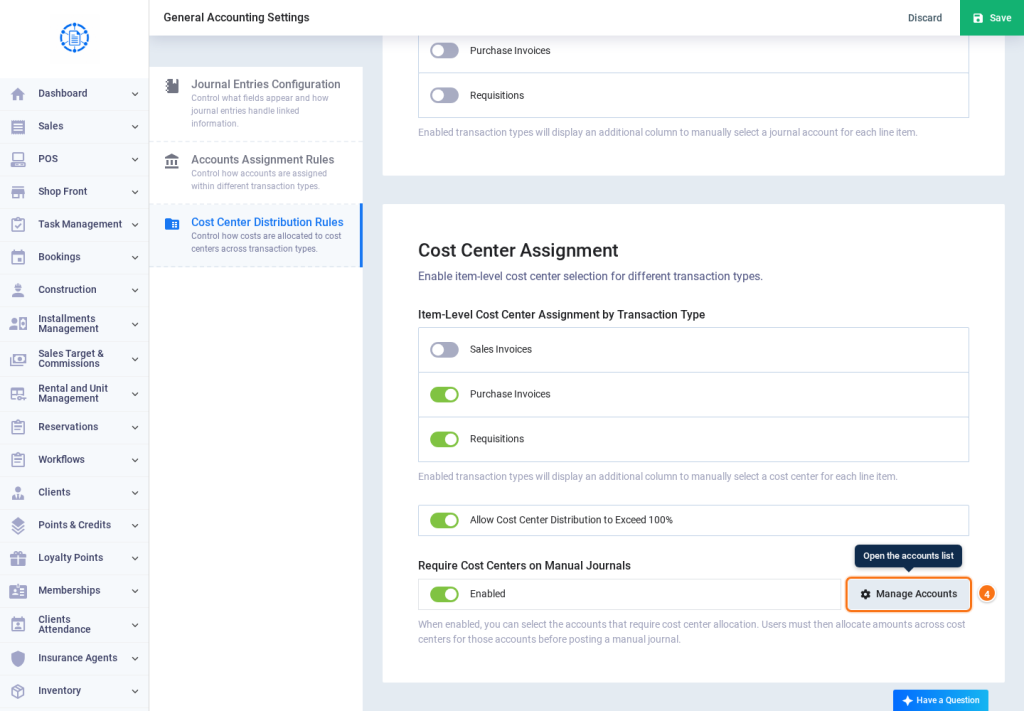Expand the POS chevron

point(135,159)
